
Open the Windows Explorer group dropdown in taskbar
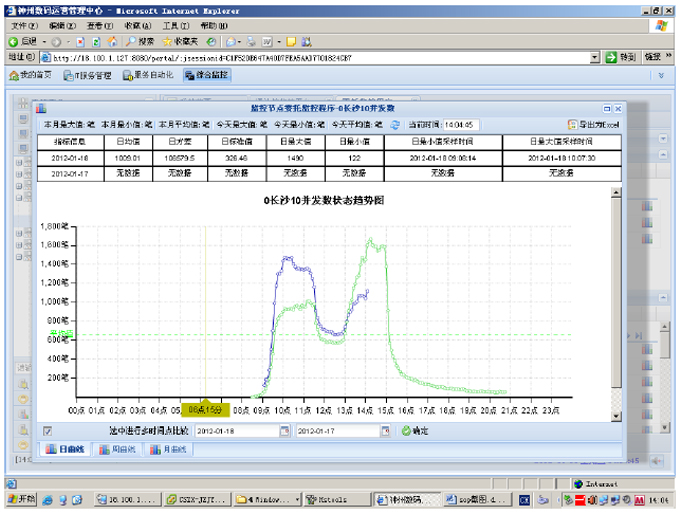click(x=297, y=500)
